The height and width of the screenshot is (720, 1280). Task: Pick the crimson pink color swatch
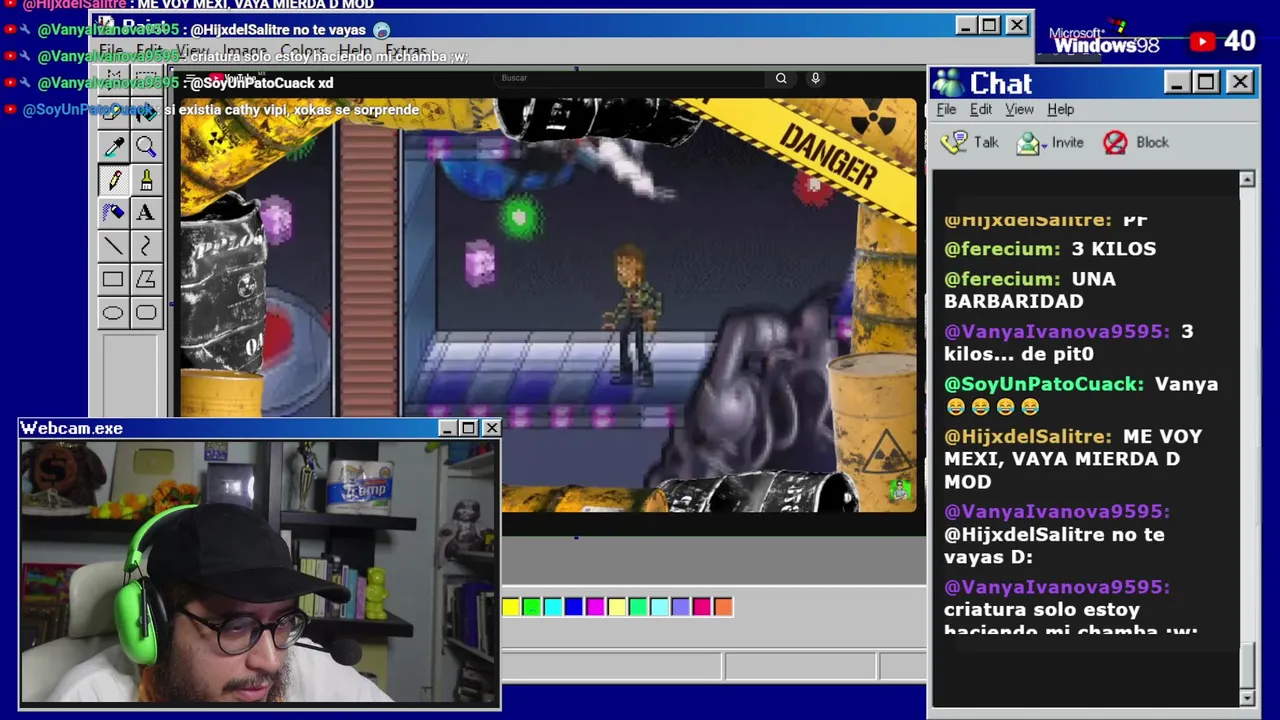(701, 607)
